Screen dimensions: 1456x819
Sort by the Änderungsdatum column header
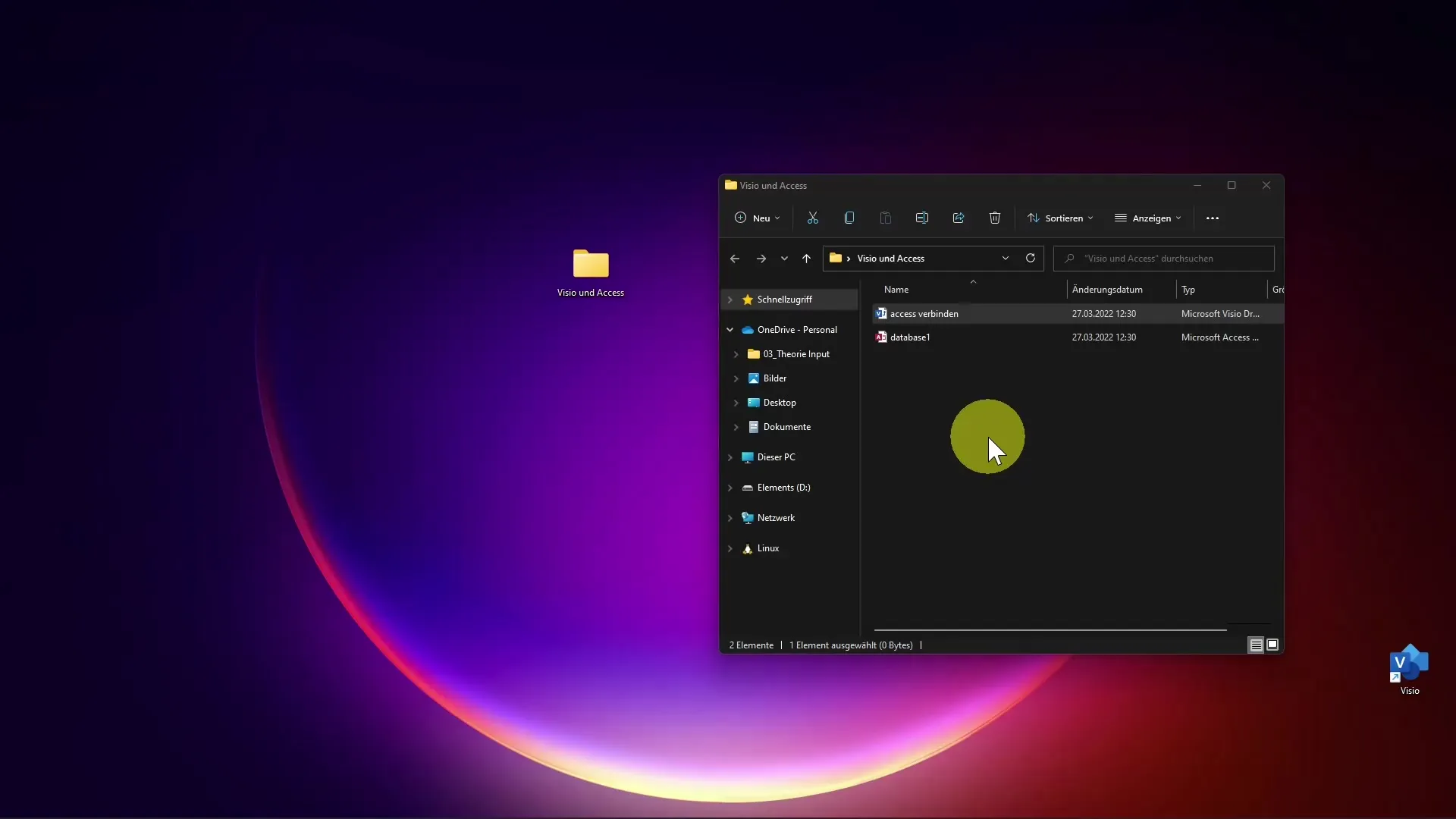point(1107,290)
